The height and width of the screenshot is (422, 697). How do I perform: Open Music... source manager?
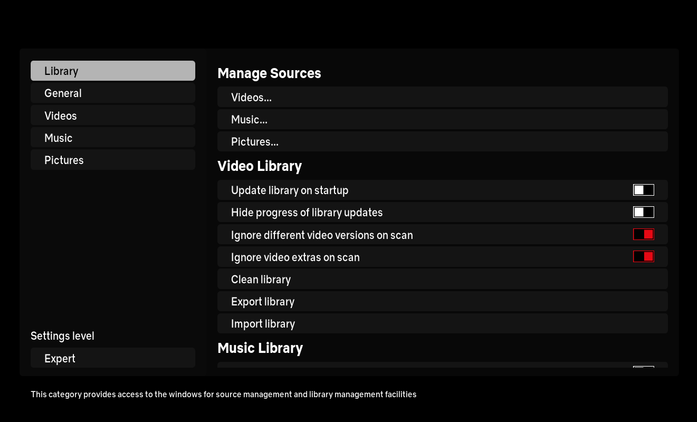442,119
